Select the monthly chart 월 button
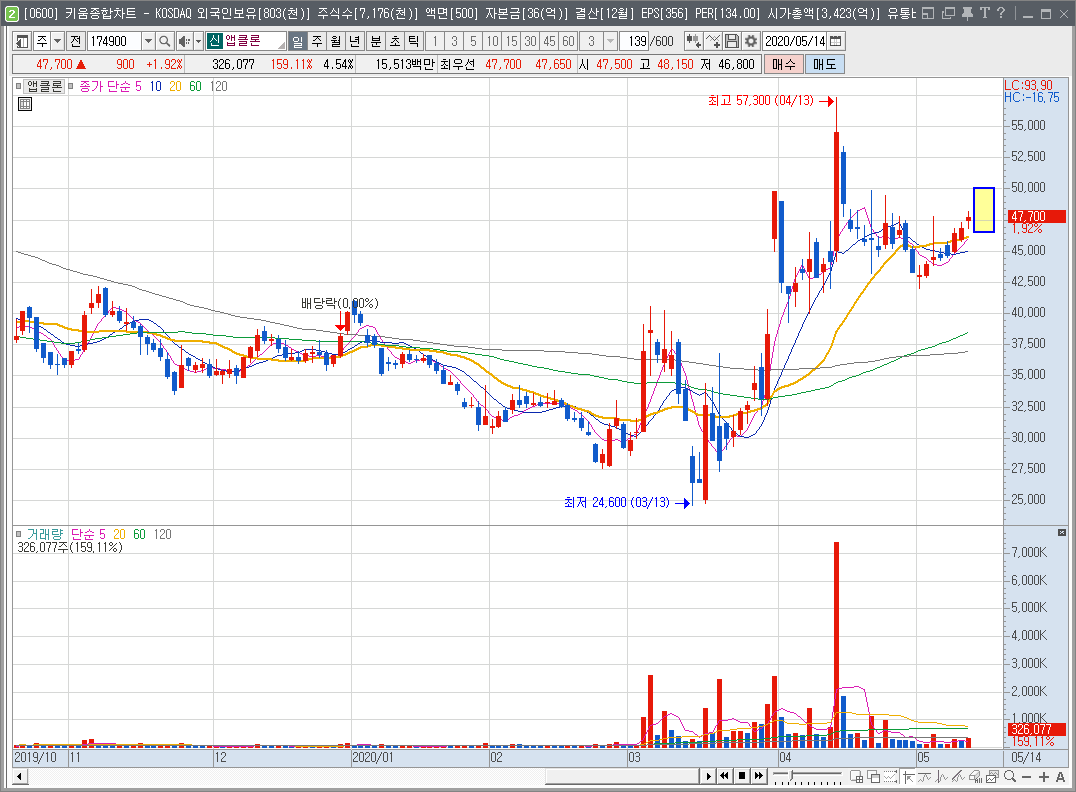This screenshot has height=792, width=1076. (x=336, y=41)
